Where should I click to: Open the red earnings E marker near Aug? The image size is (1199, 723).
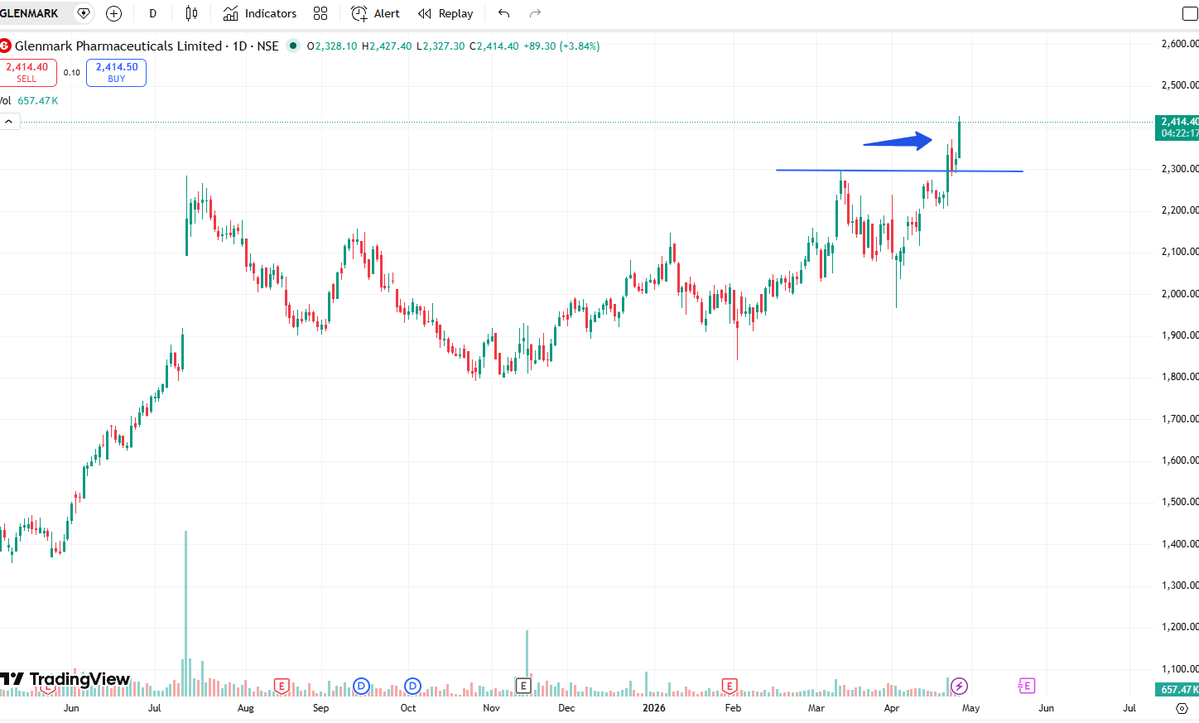coord(281,686)
